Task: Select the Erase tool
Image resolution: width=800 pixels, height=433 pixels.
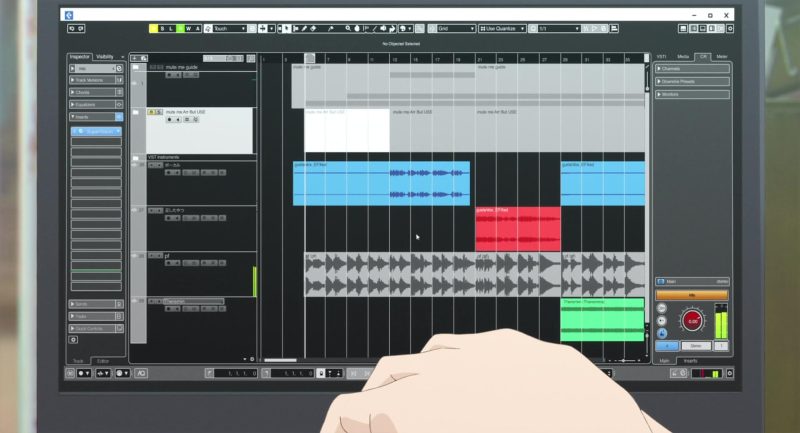Action: coord(313,29)
